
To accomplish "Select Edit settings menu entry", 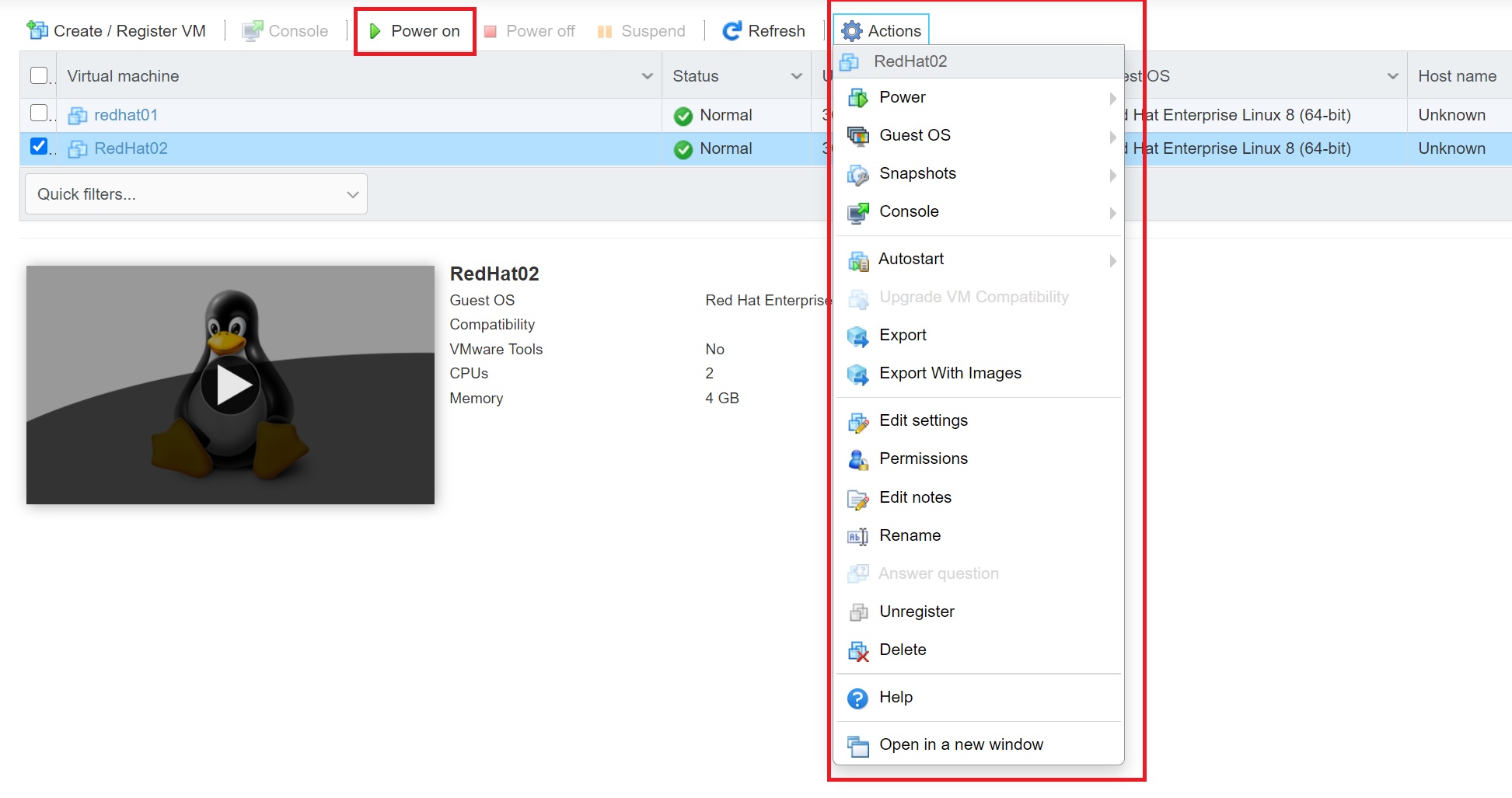I will tap(979, 421).
